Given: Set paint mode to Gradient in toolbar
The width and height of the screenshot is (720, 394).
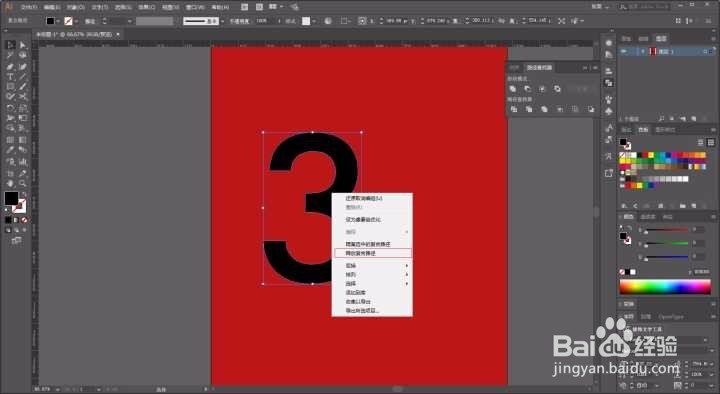Looking at the screenshot, I should click(x=16, y=220).
